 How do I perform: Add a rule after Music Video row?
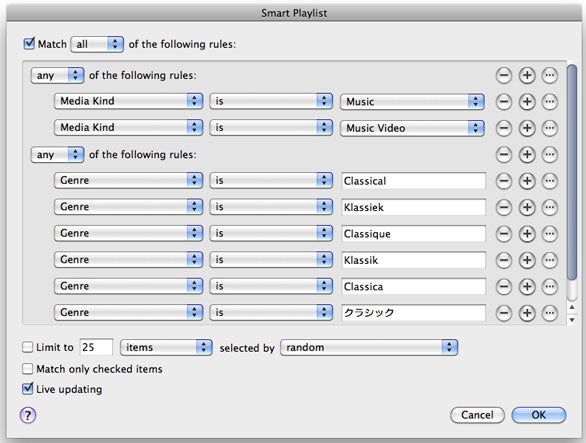click(x=527, y=128)
